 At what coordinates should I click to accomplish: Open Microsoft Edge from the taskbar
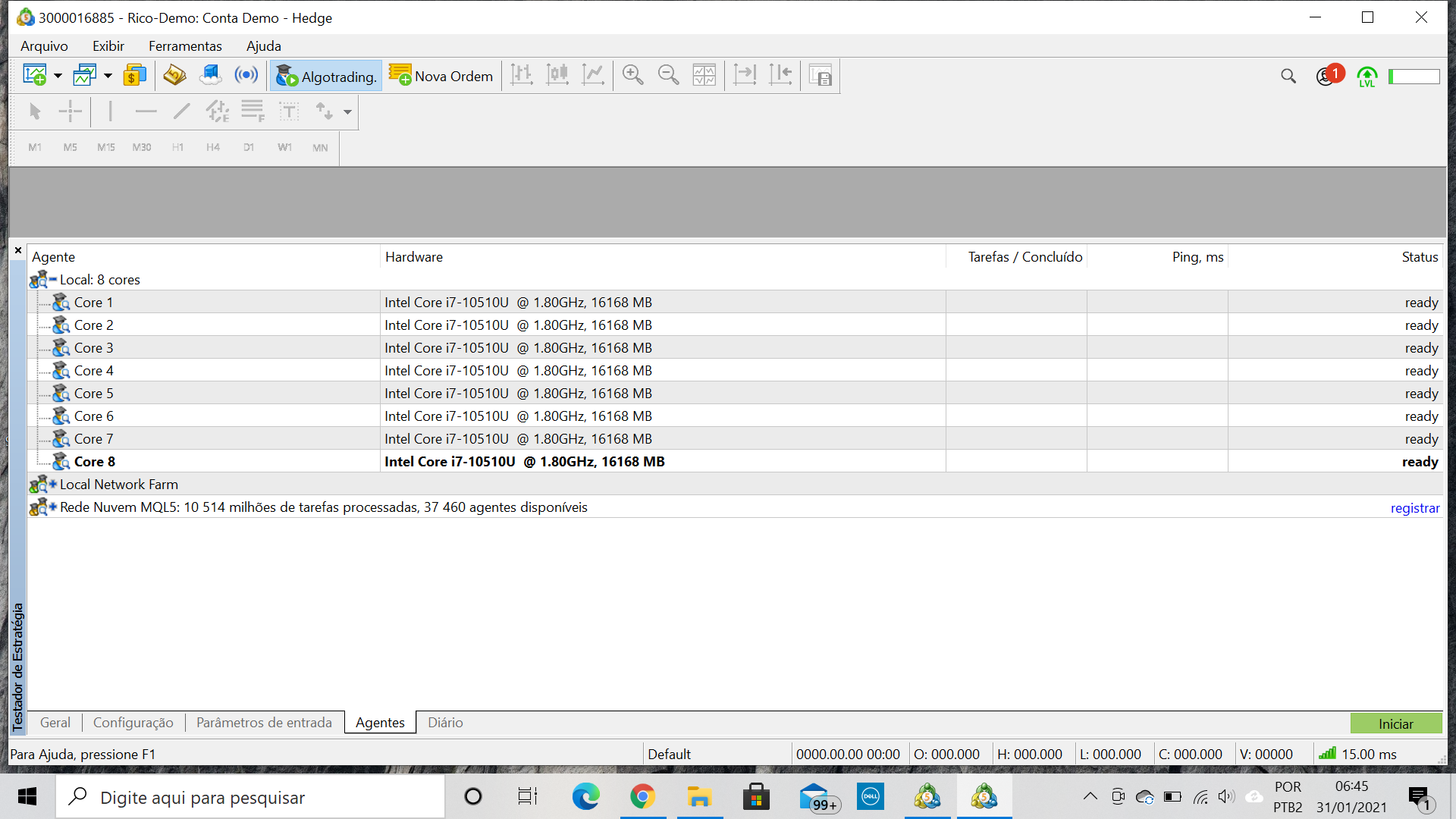pos(585,796)
